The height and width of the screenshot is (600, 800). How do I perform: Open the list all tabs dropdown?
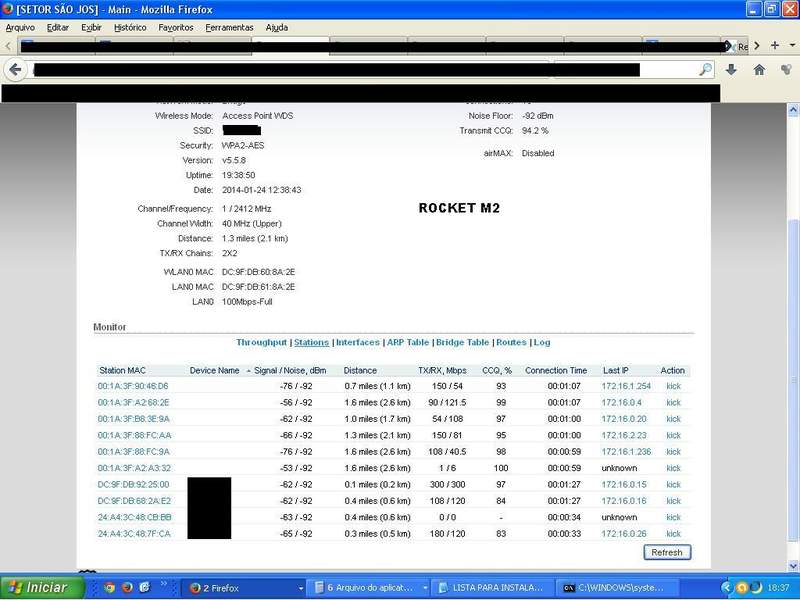[792, 45]
